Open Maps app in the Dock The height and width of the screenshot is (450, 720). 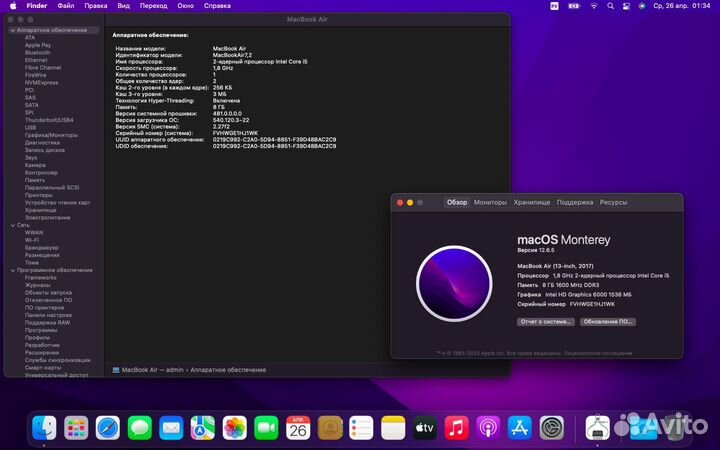[x=203, y=428]
